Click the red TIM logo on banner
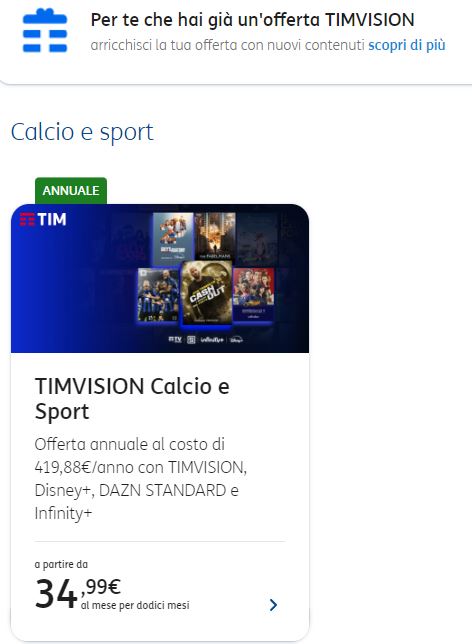The width and height of the screenshot is (472, 644). [x=43, y=219]
